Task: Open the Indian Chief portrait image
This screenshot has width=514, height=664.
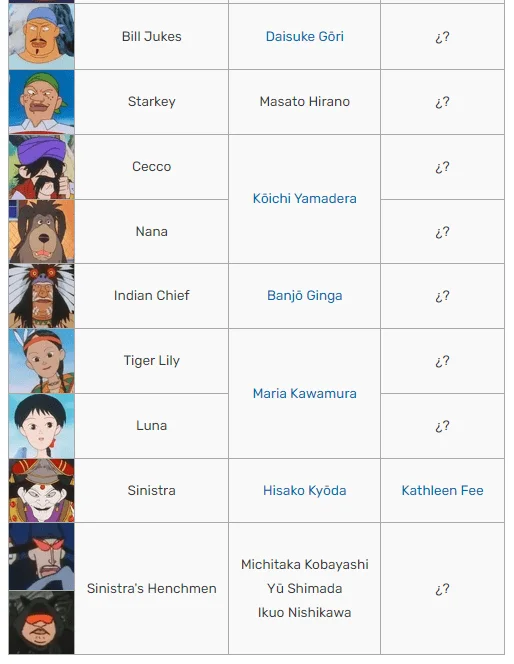Action: pos(41,296)
